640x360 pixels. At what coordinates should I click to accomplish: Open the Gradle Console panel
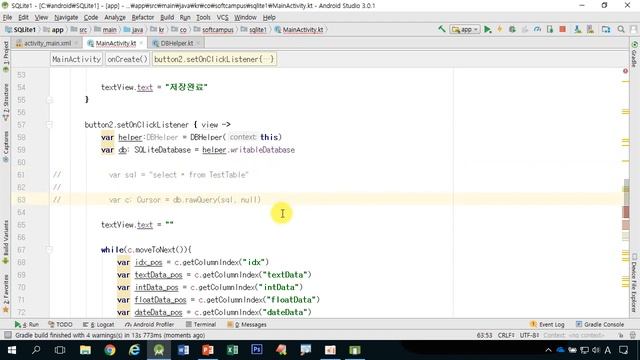tap(600, 324)
